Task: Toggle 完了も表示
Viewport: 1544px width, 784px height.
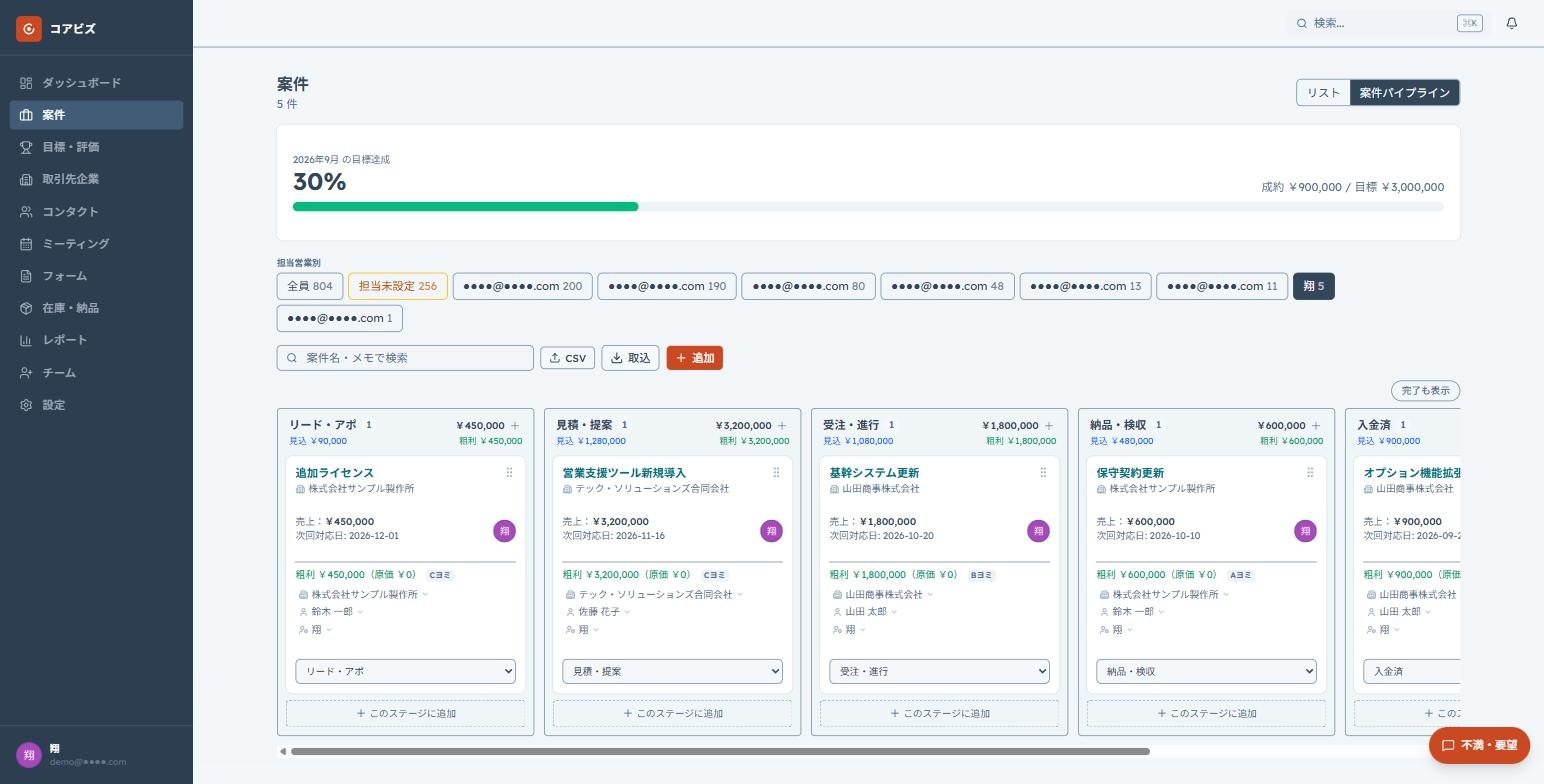Action: (x=1425, y=391)
